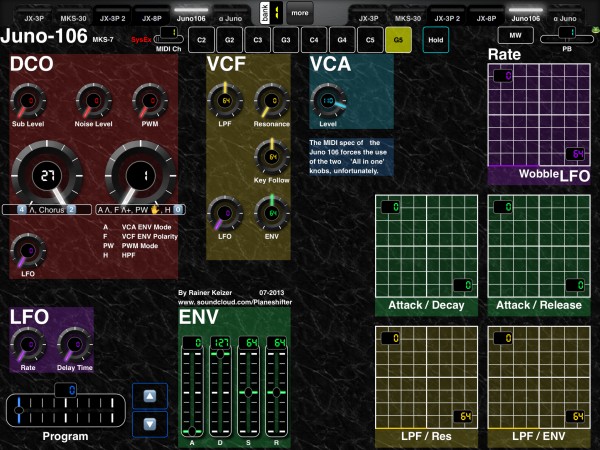The image size is (600, 450).
Task: Click the www.soundcloud.com/Planeshifter text
Action: coord(235,302)
